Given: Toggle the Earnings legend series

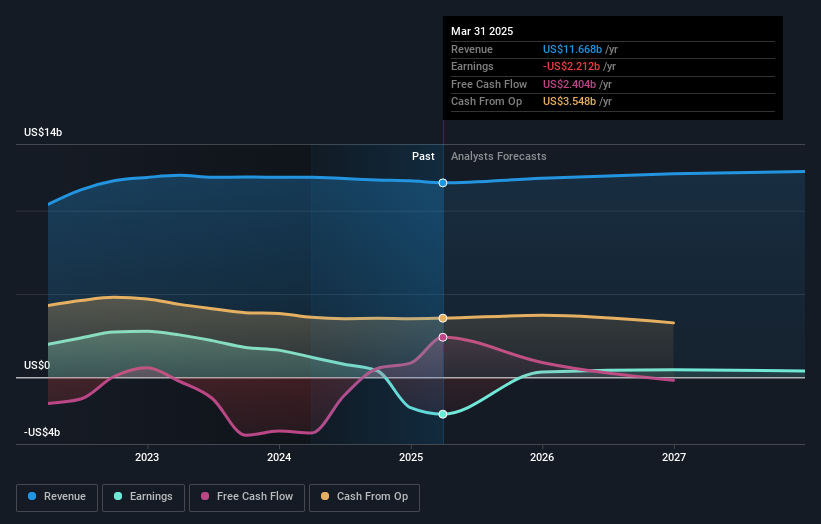Looking at the screenshot, I should tap(143, 497).
